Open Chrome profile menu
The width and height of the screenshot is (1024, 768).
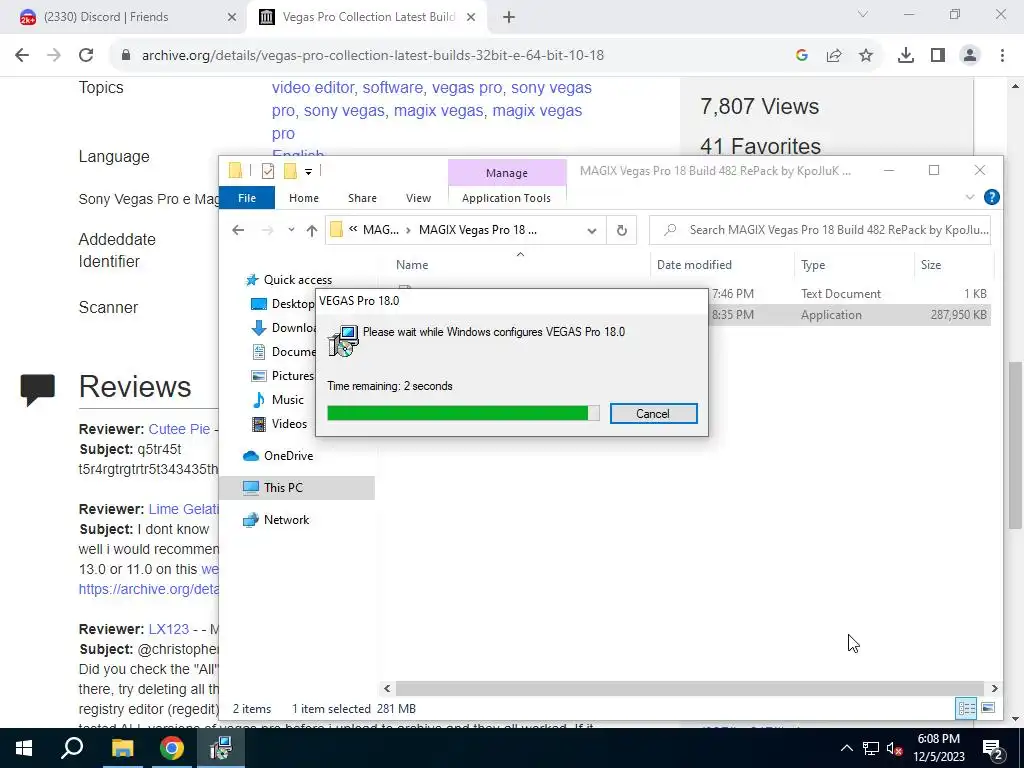[x=970, y=56]
